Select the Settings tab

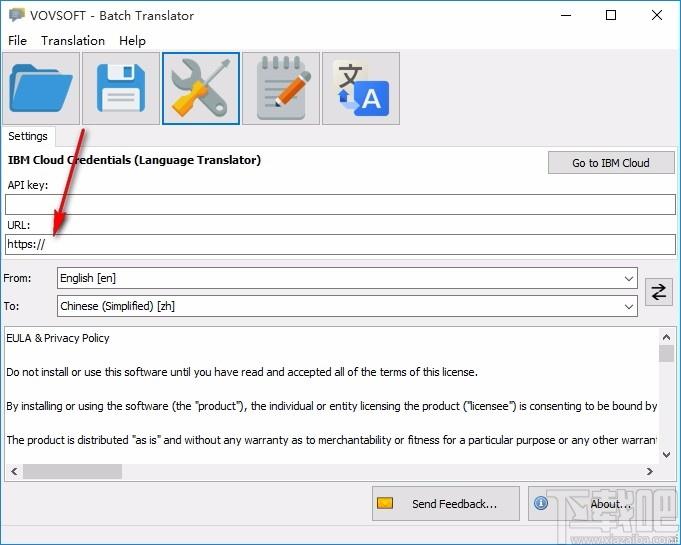click(28, 136)
